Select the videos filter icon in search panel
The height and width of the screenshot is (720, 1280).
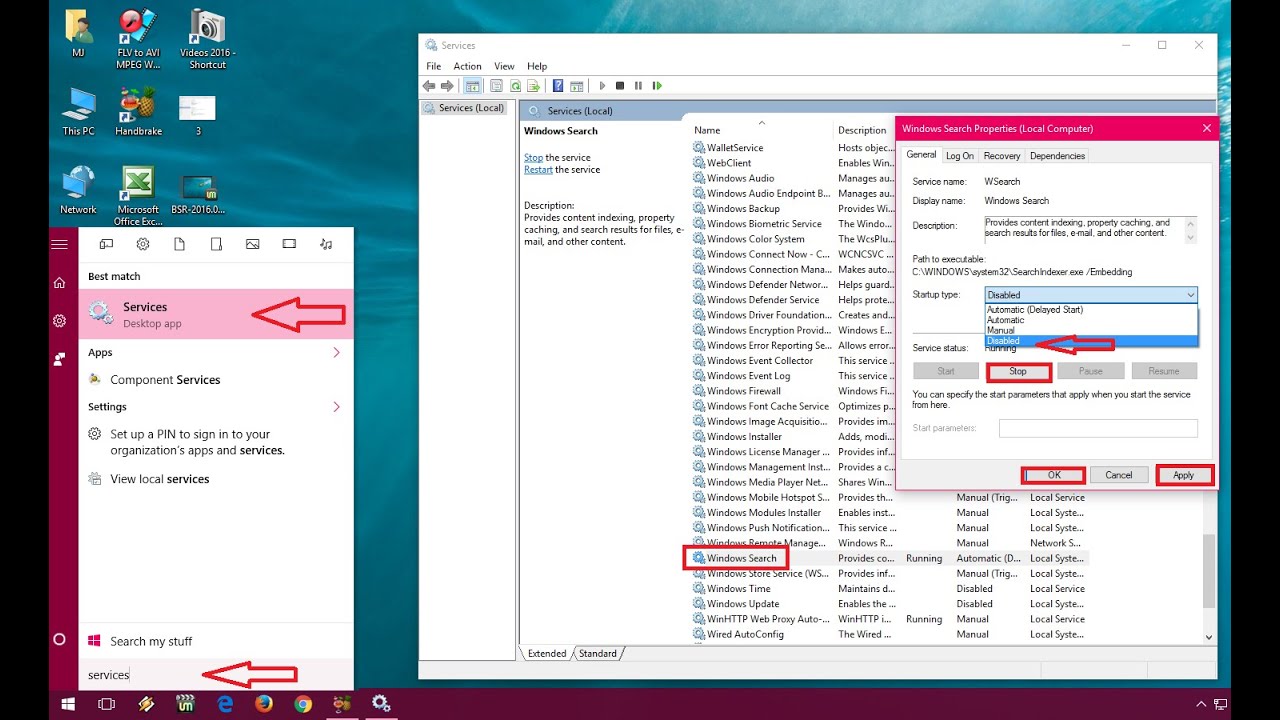[x=289, y=244]
